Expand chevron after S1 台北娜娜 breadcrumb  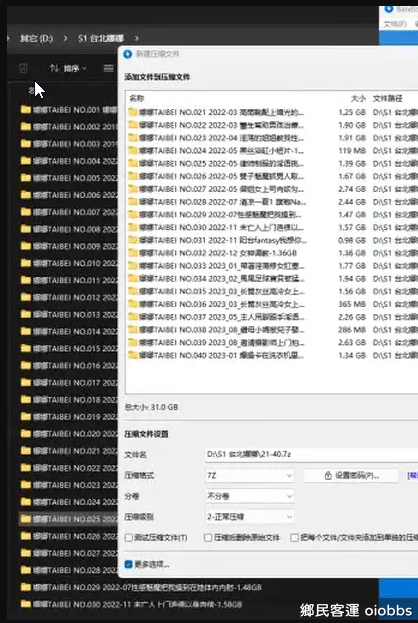(x=137, y=38)
